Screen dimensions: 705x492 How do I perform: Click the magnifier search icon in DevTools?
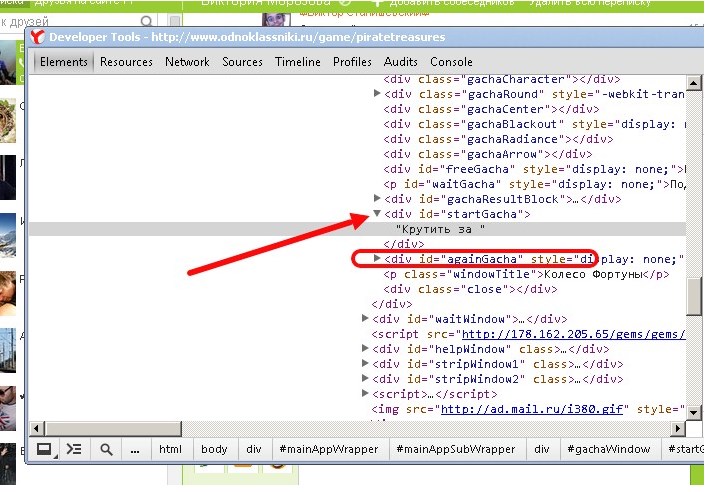pos(106,449)
